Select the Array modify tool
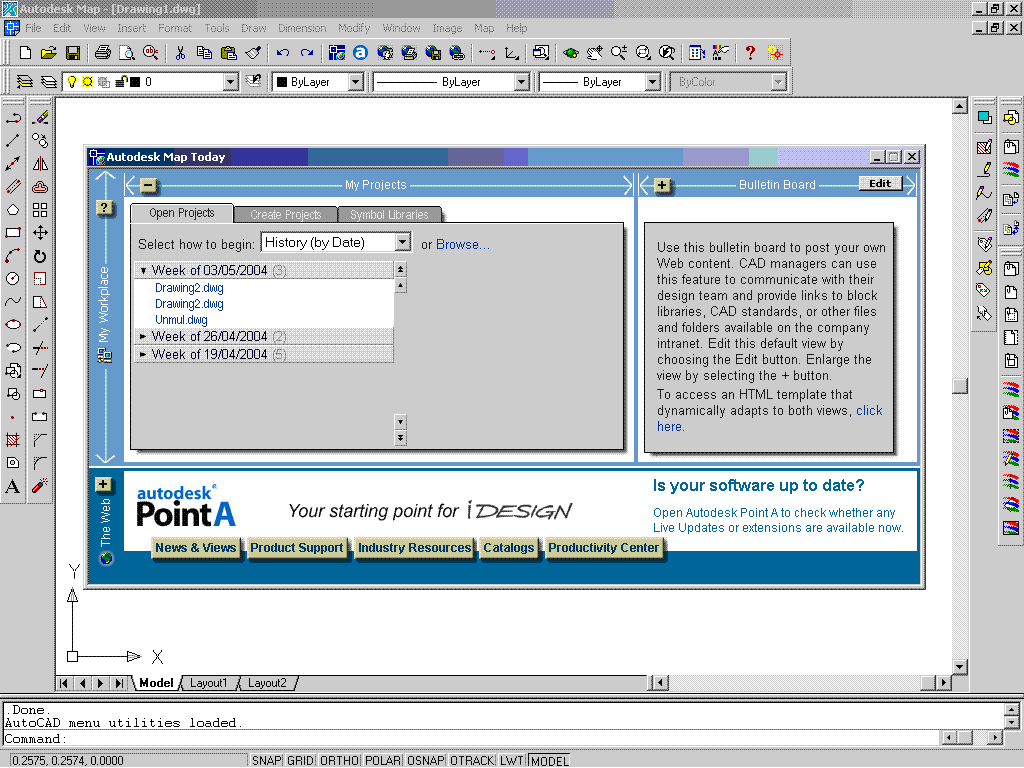 [x=40, y=210]
